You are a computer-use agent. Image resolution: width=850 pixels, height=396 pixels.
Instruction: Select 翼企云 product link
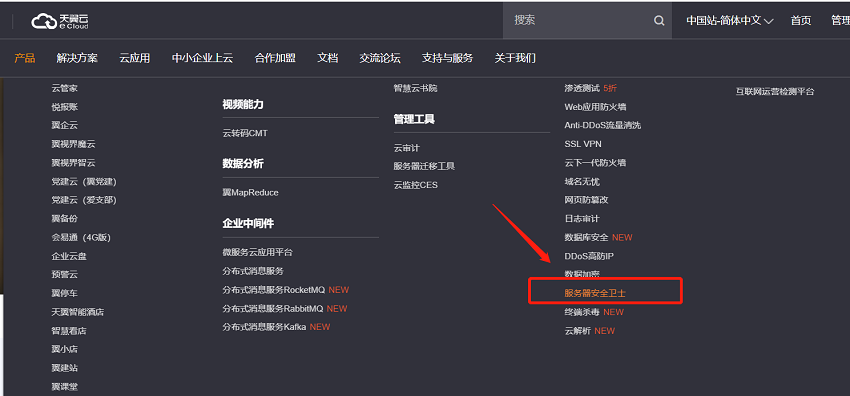coord(65,125)
